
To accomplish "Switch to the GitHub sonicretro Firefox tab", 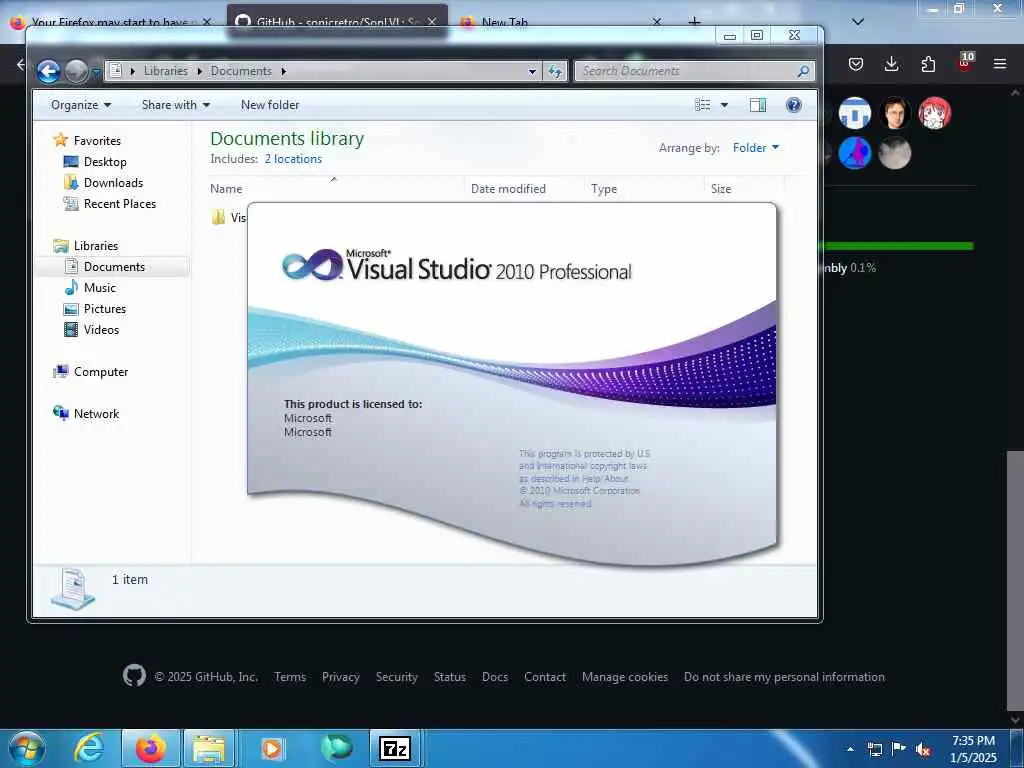I will point(337,22).
